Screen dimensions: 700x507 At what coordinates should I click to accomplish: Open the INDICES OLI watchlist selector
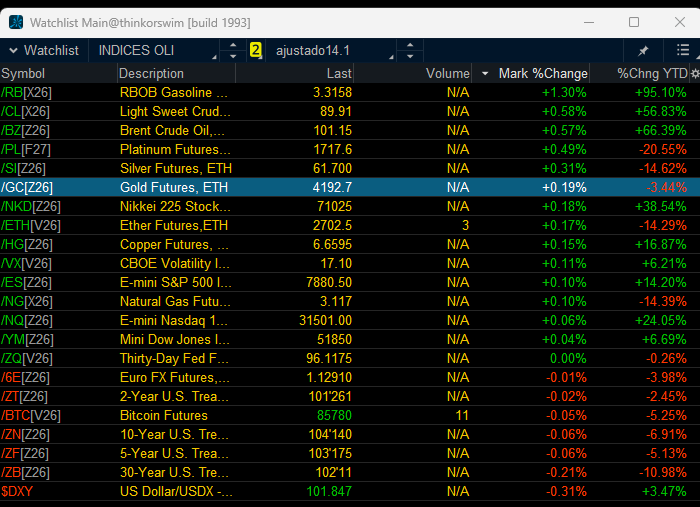154,50
